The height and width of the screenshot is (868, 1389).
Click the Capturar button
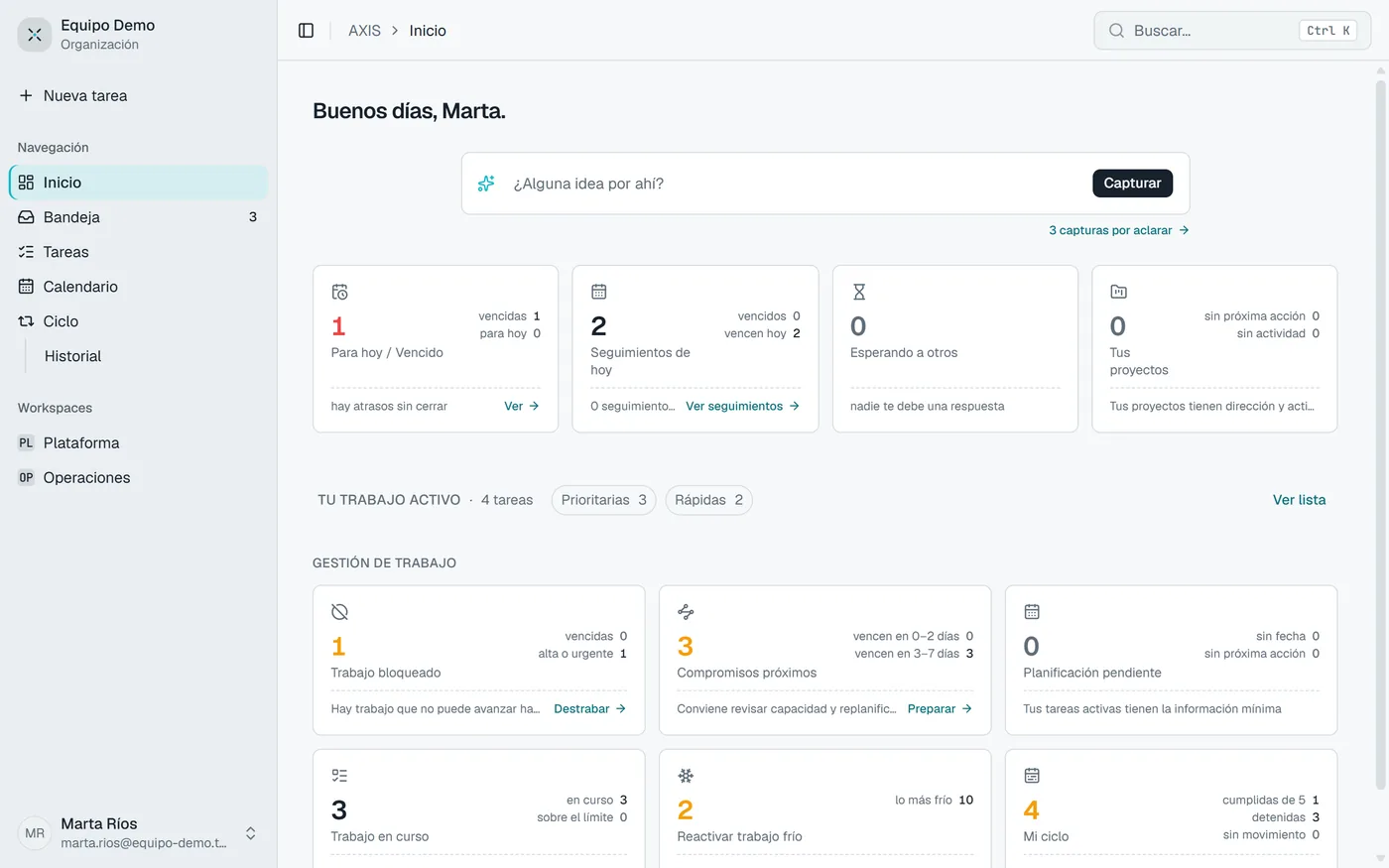point(1132,184)
